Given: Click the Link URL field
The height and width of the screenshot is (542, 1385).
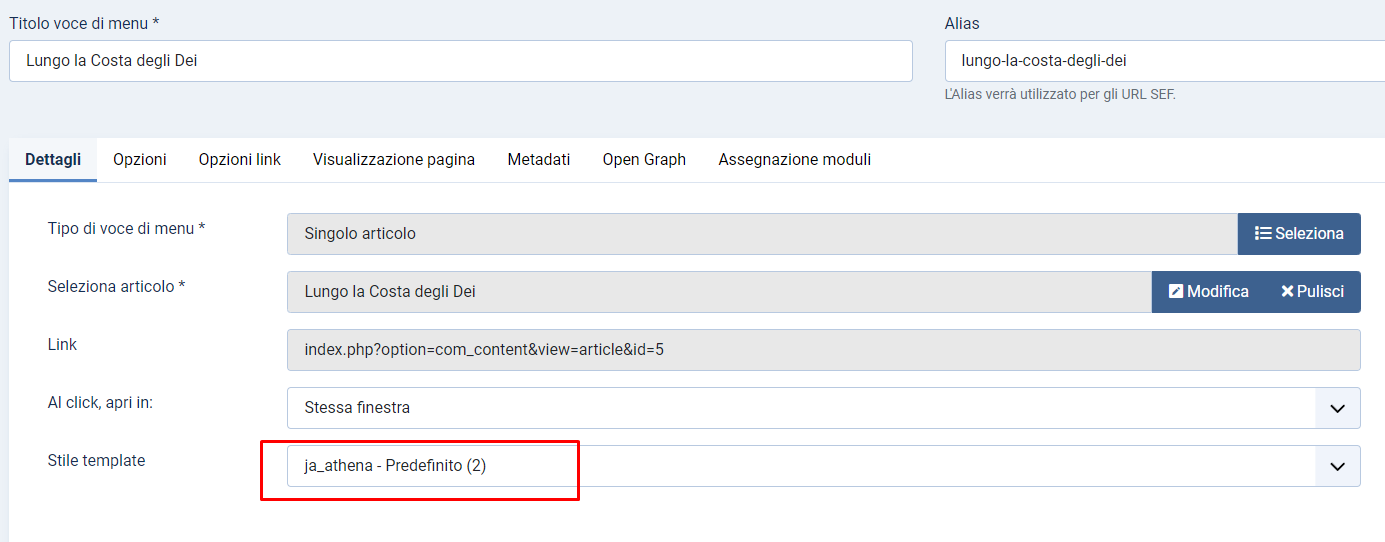Looking at the screenshot, I should 823,350.
